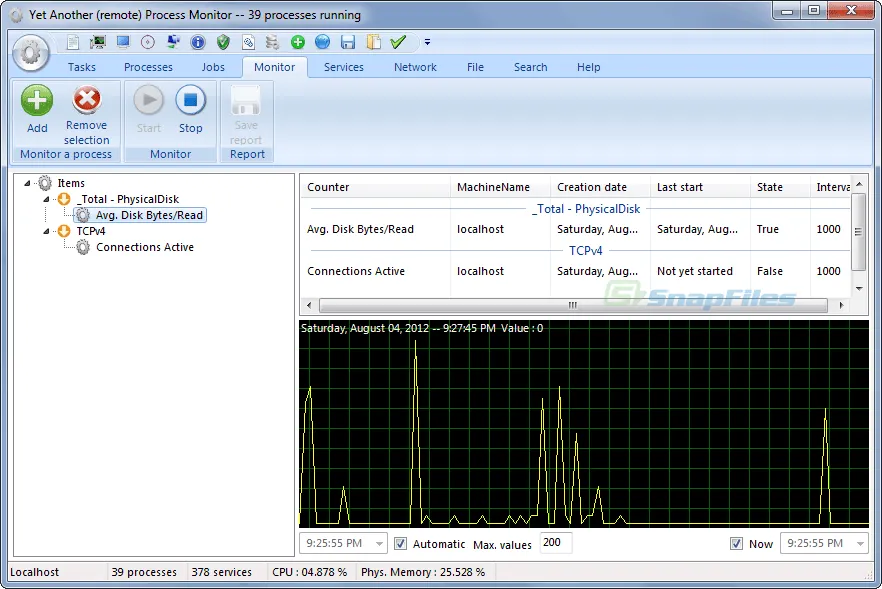Click the Max. values field showing 200

555,542
